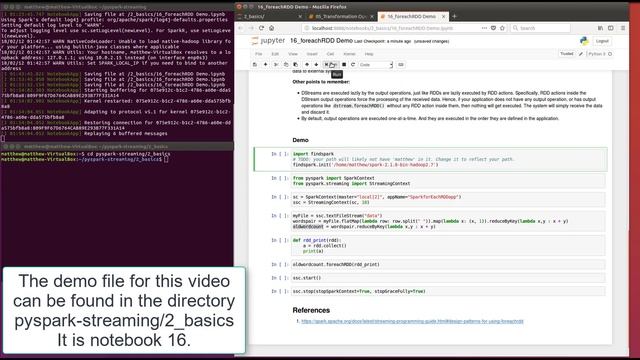640x360 pixels.
Task: Move the selected cell up
Action: point(307,64)
